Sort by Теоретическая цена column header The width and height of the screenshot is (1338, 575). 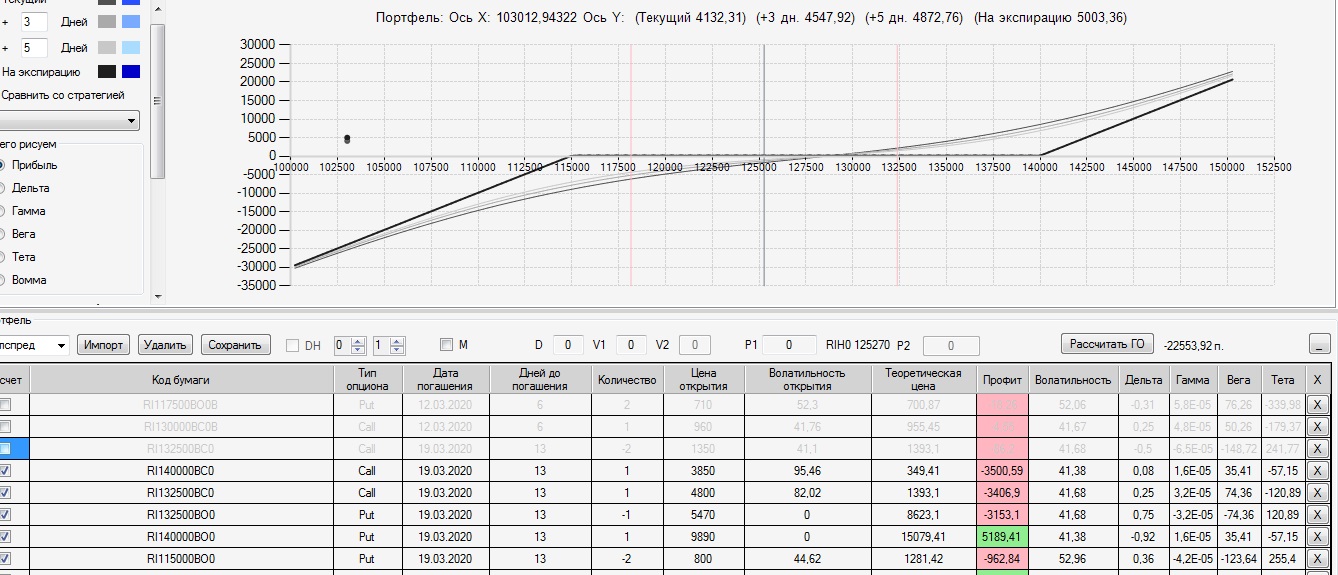923,380
